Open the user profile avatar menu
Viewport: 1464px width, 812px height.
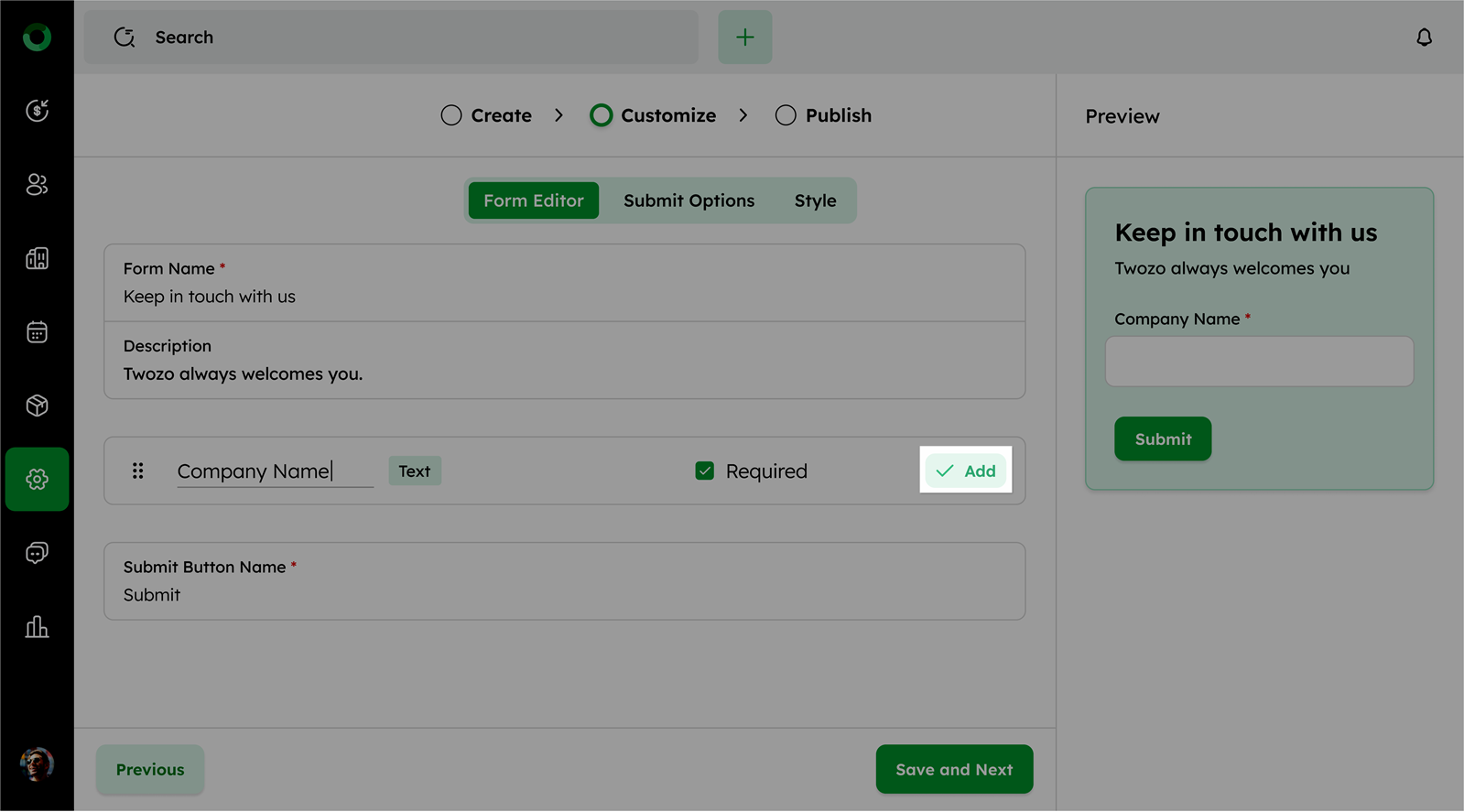click(37, 763)
